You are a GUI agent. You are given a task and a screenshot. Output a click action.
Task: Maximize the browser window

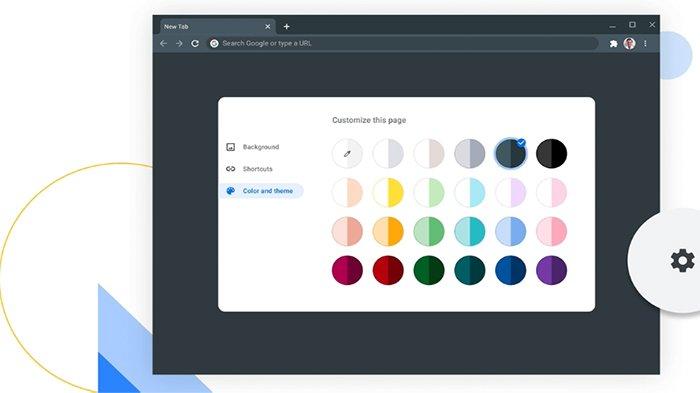click(632, 25)
